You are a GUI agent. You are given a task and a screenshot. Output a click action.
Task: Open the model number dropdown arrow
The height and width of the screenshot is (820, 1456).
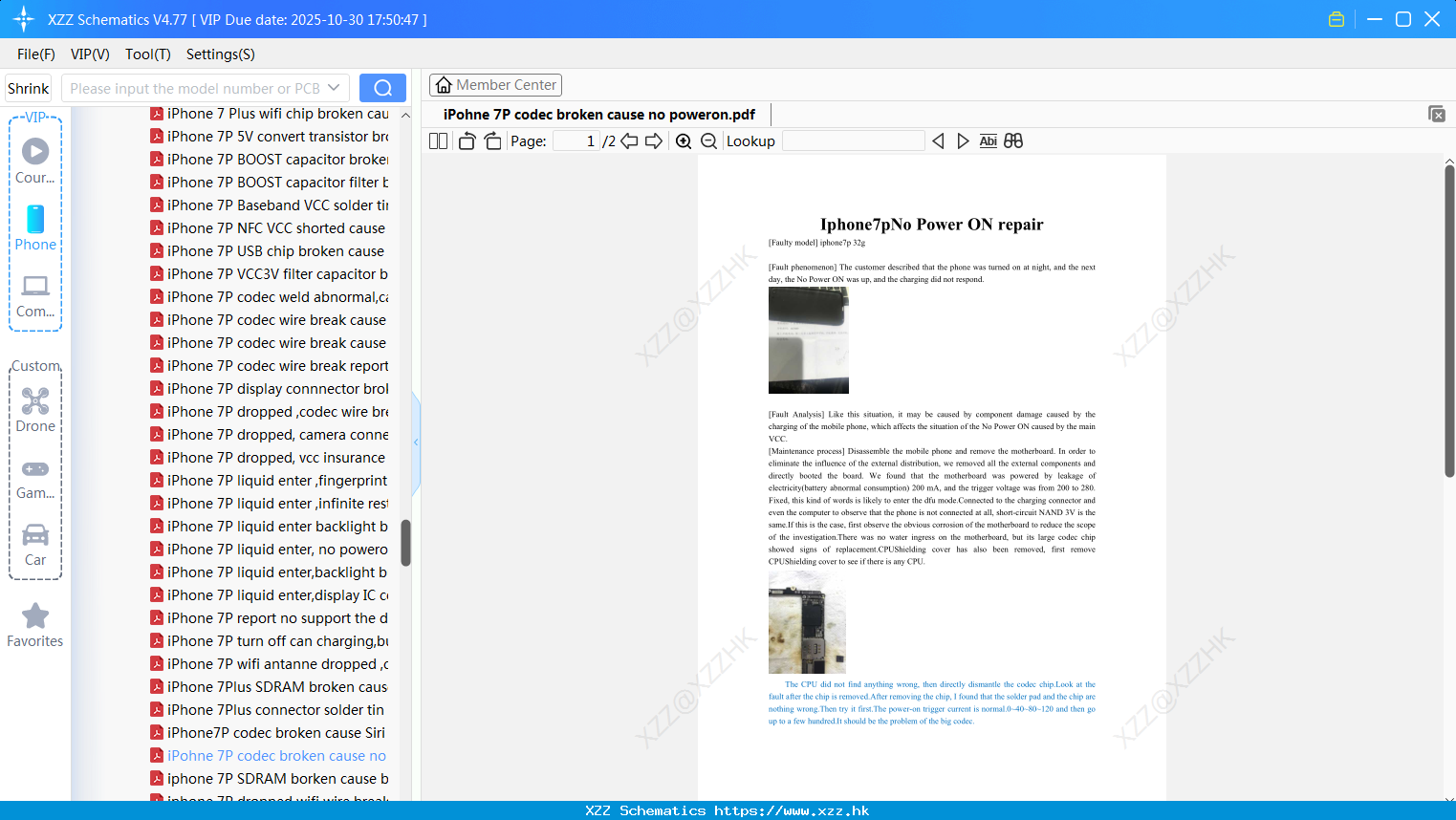[334, 88]
